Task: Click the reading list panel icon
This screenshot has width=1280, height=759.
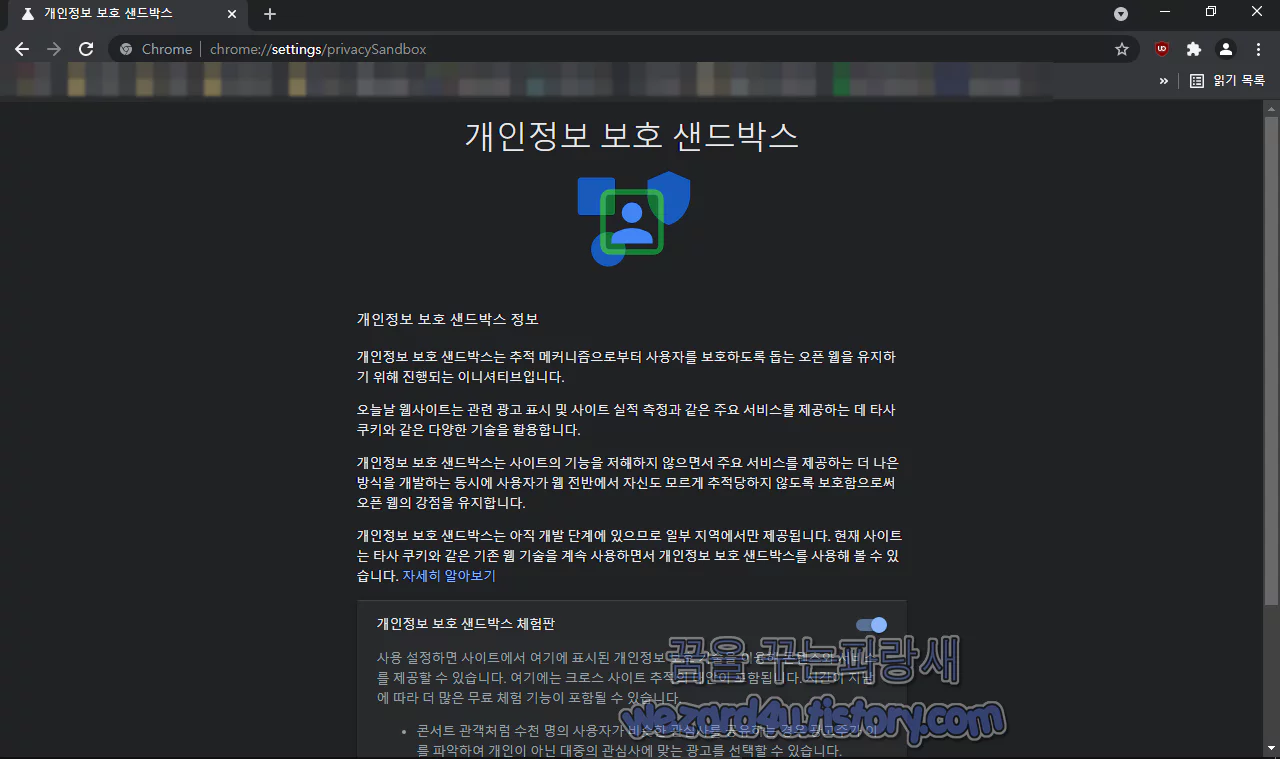Action: pyautogui.click(x=1196, y=81)
